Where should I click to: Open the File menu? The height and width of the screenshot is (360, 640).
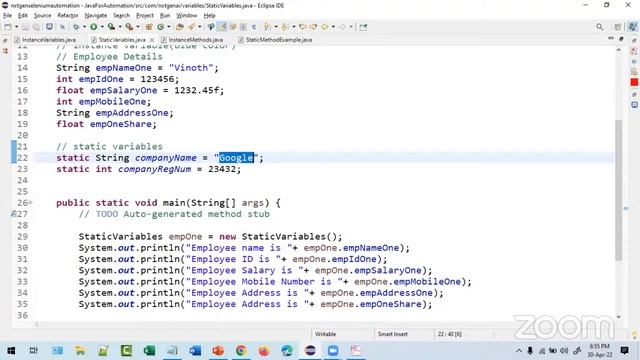coord(7,16)
